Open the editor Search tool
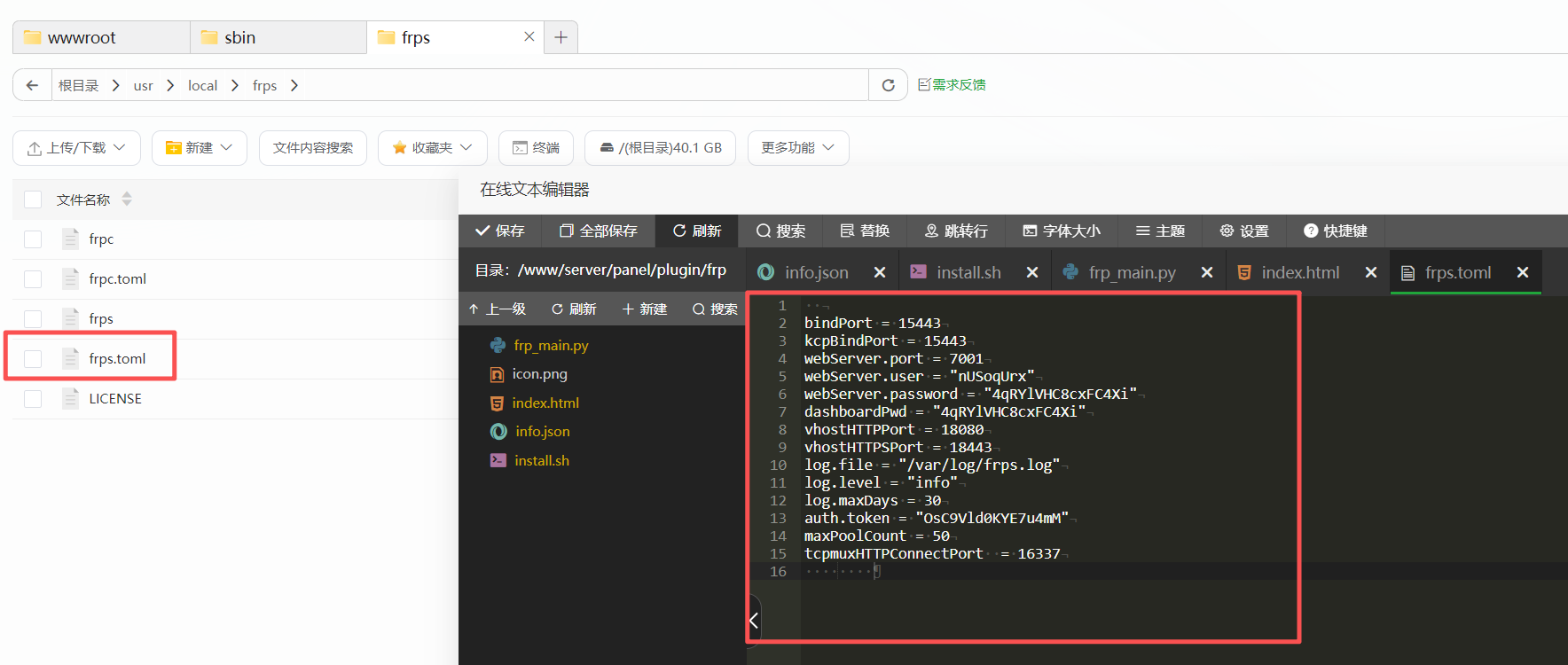Image resolution: width=1568 pixels, height=665 pixels. point(780,231)
